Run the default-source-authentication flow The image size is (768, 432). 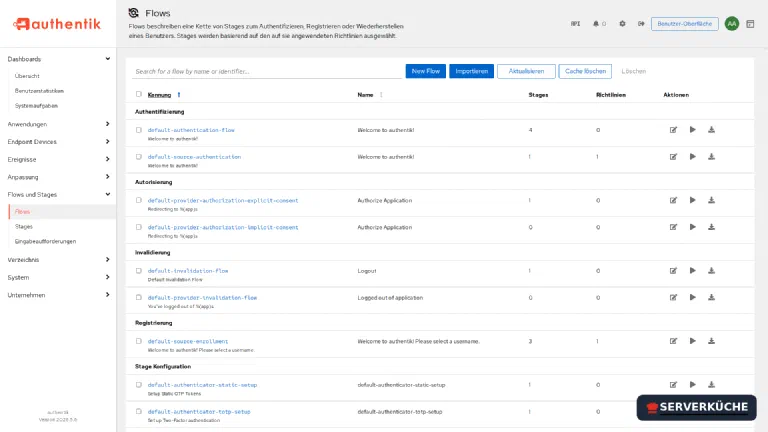pos(693,157)
